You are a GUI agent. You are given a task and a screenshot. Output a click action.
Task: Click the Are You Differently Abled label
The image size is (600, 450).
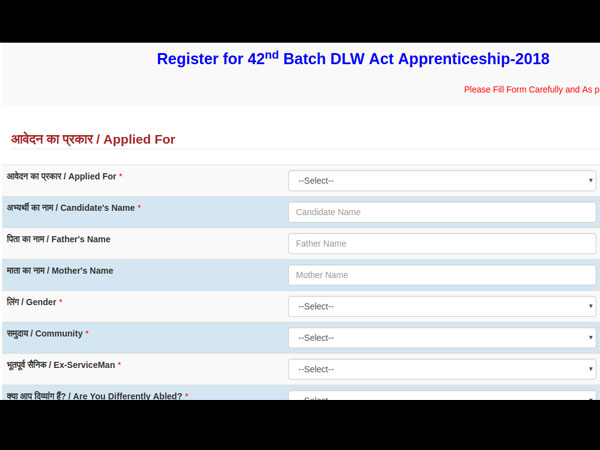coord(97,396)
